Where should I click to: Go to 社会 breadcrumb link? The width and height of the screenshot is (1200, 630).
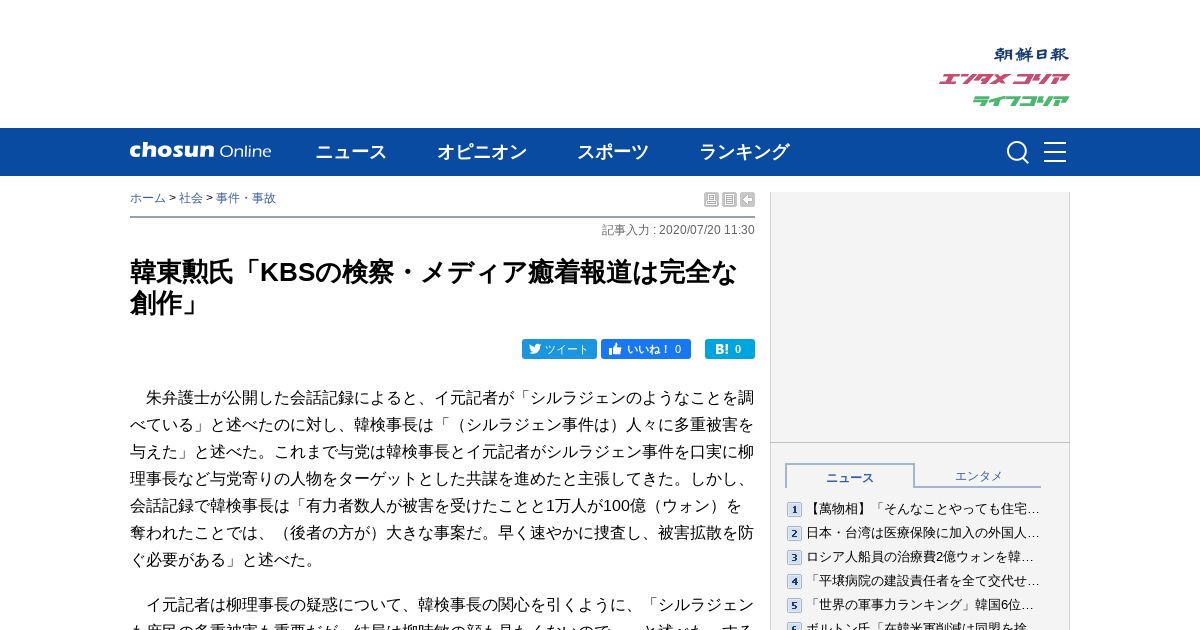coord(191,198)
